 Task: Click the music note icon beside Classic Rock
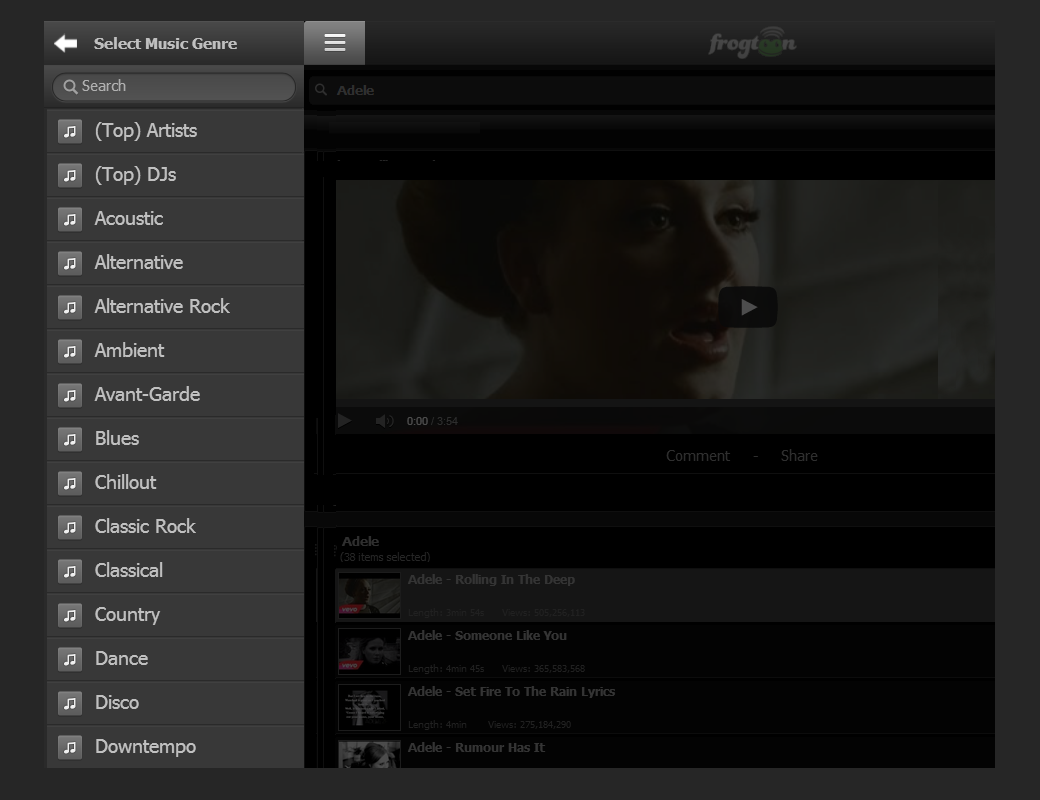click(x=70, y=527)
